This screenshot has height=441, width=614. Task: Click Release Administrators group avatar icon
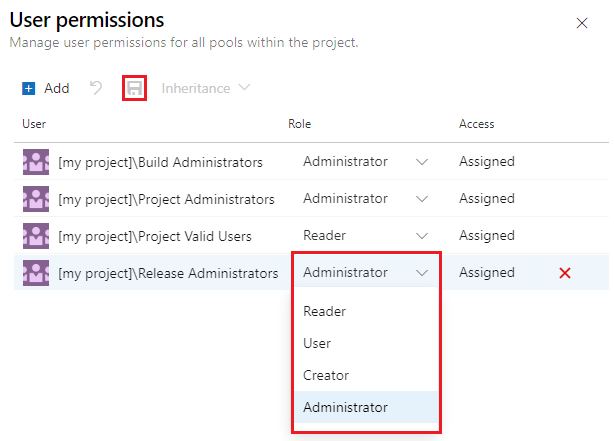36,273
